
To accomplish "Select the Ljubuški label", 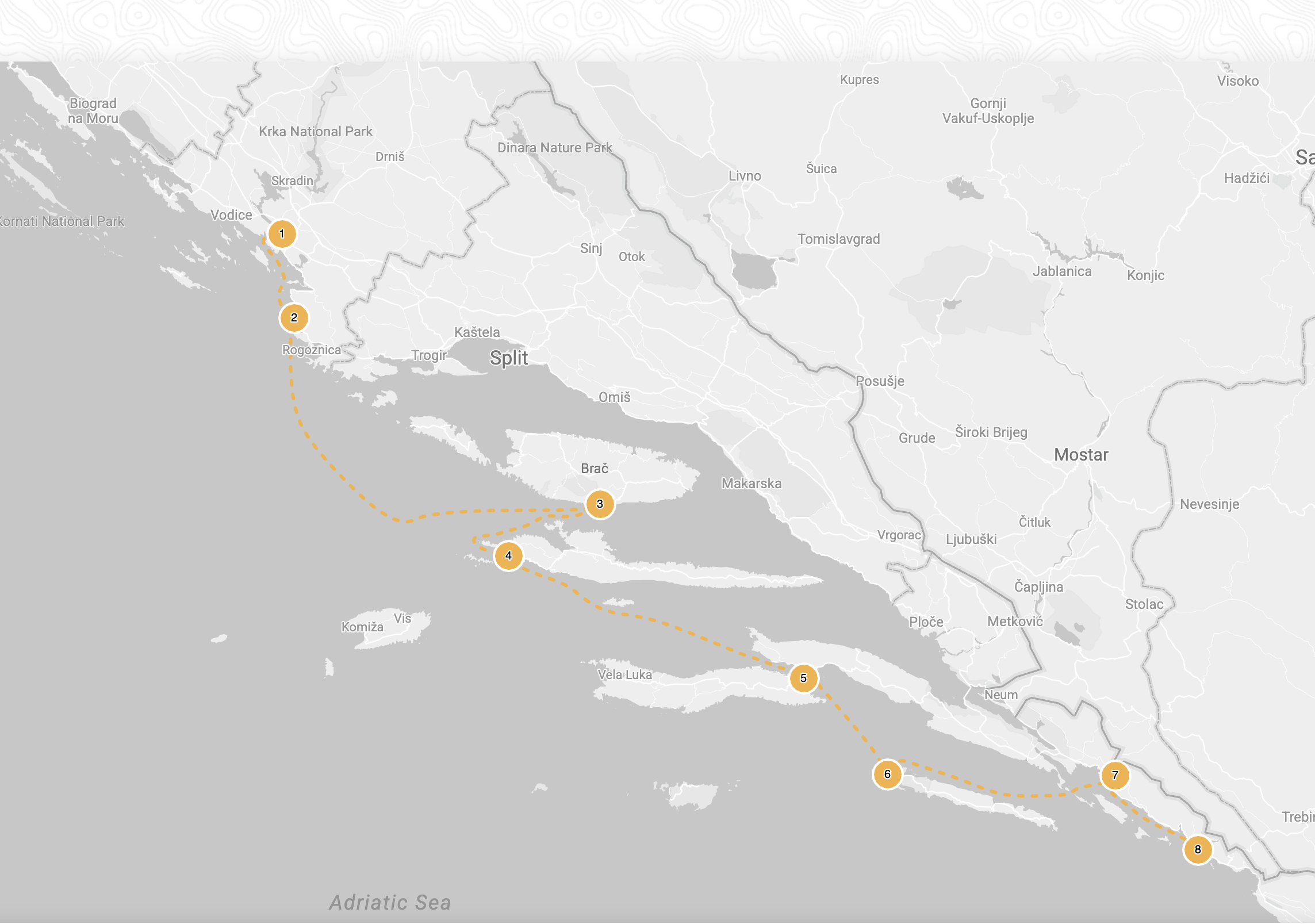I will [971, 539].
